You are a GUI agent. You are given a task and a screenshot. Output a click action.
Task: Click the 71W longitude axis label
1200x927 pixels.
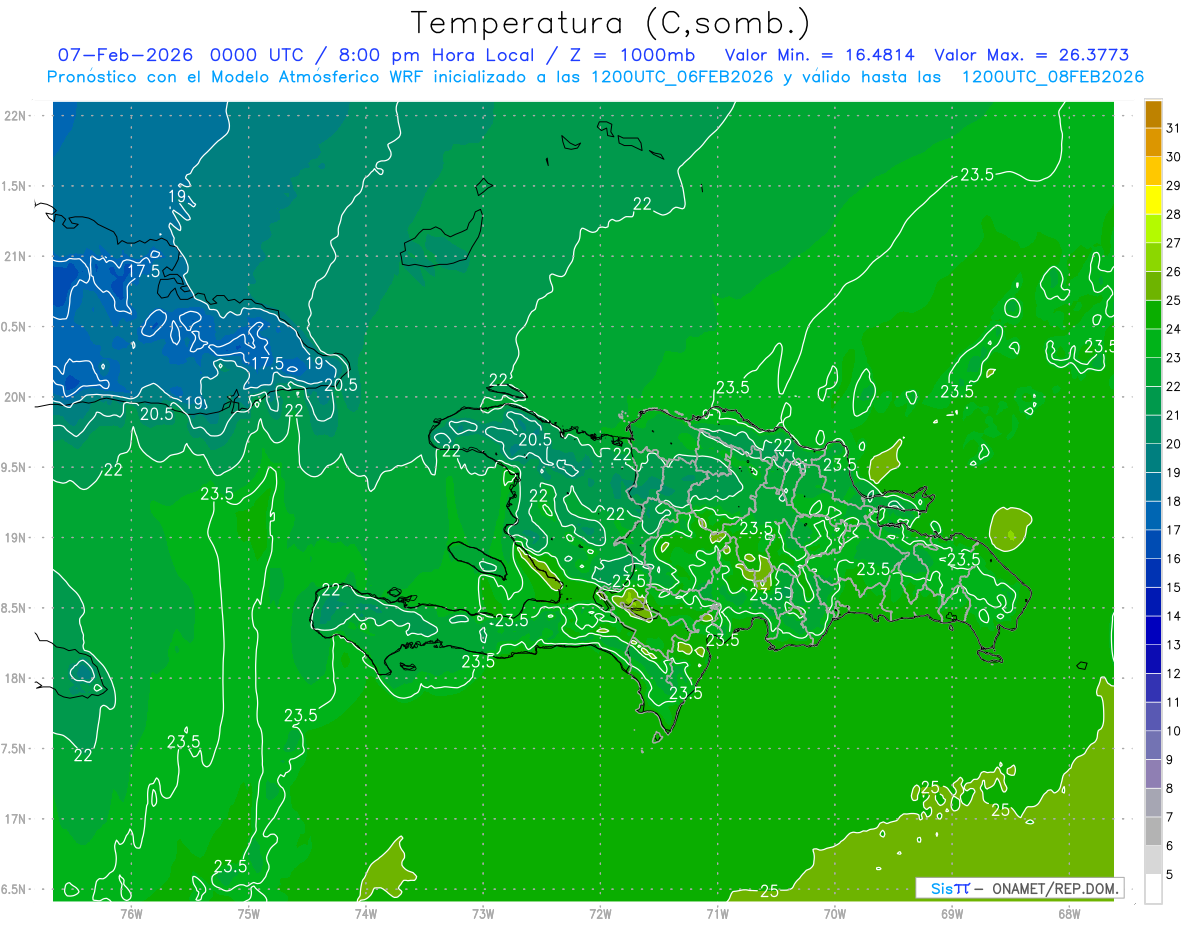coord(717,913)
